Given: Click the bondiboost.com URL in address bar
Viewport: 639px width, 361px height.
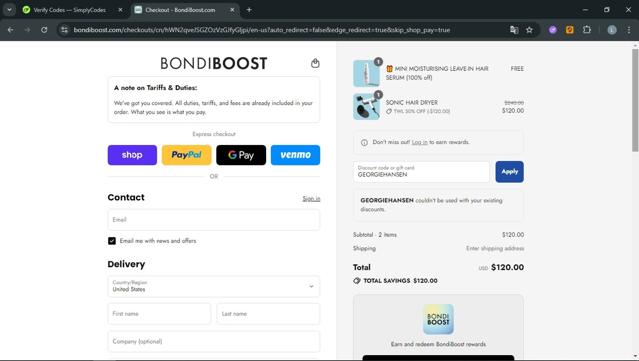Looking at the screenshot, I should tap(262, 30).
